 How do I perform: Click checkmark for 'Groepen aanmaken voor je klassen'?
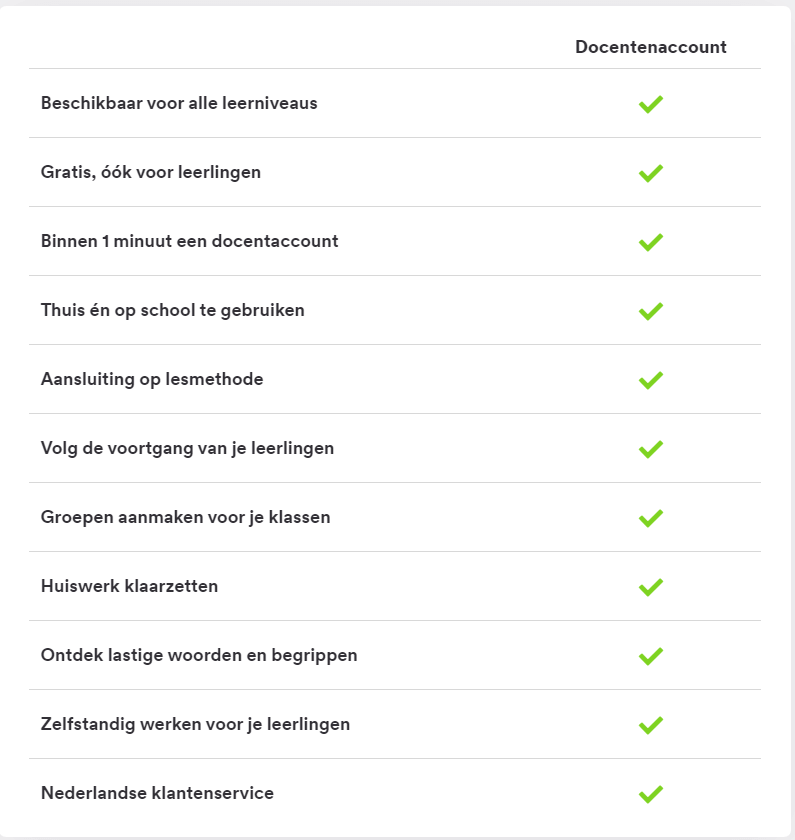coord(651,518)
